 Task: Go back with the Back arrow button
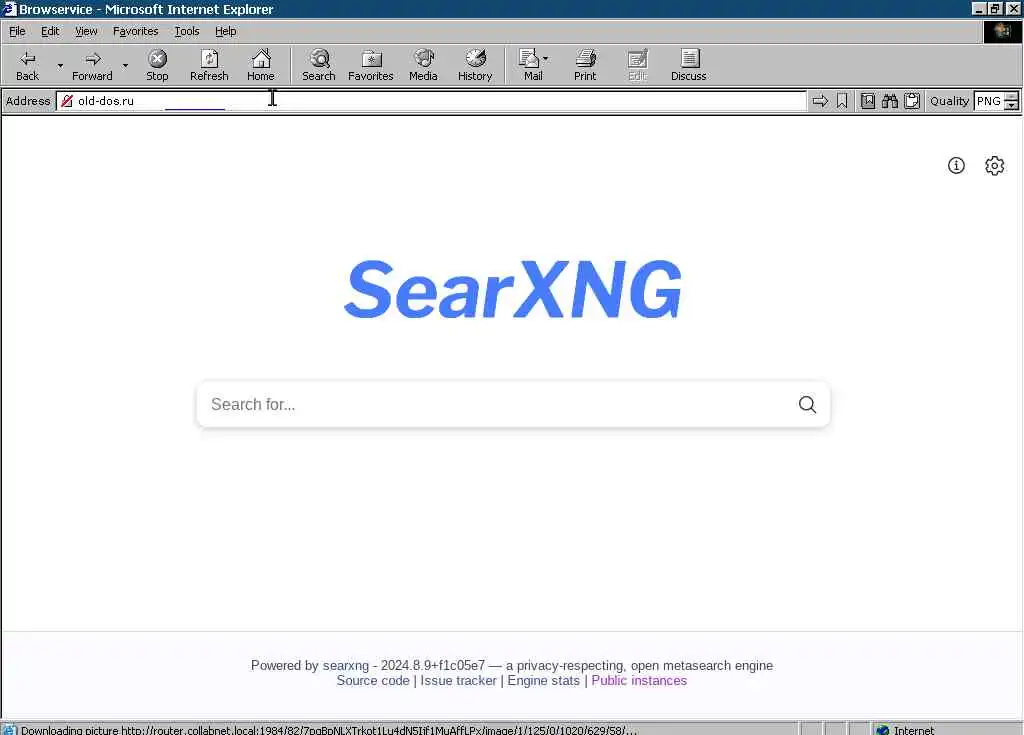tap(27, 65)
